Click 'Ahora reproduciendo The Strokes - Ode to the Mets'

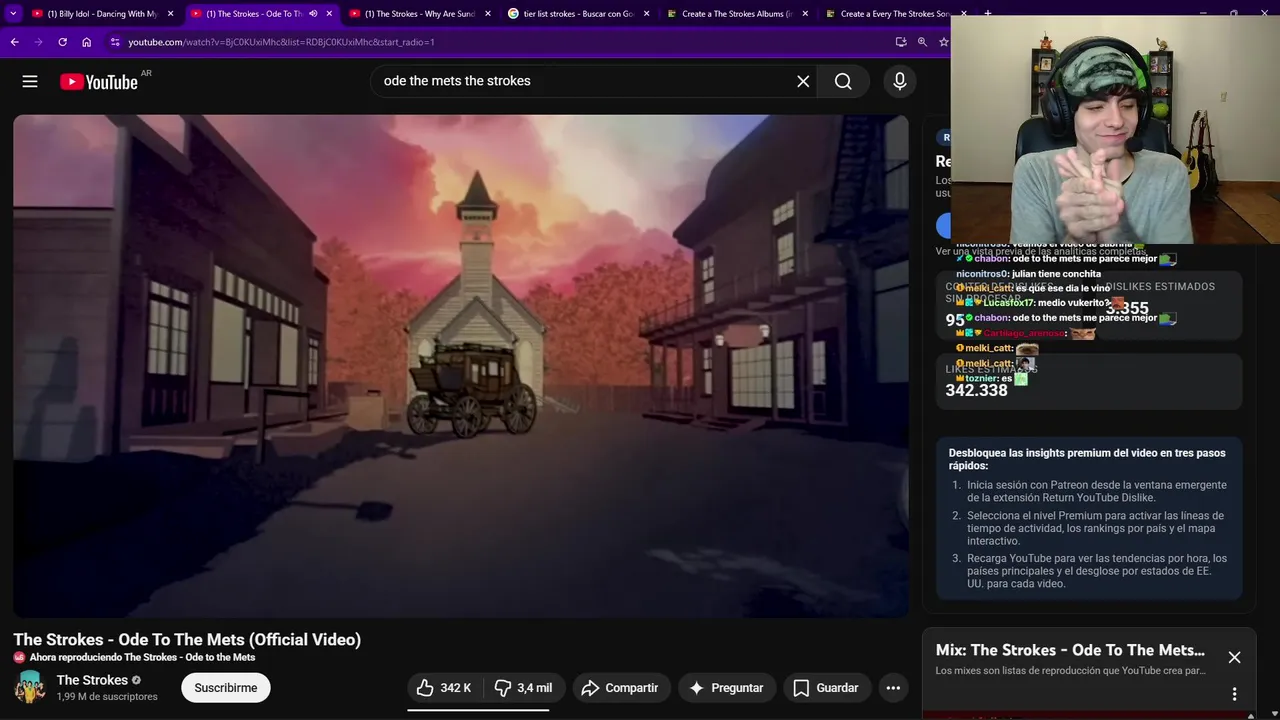tap(142, 658)
